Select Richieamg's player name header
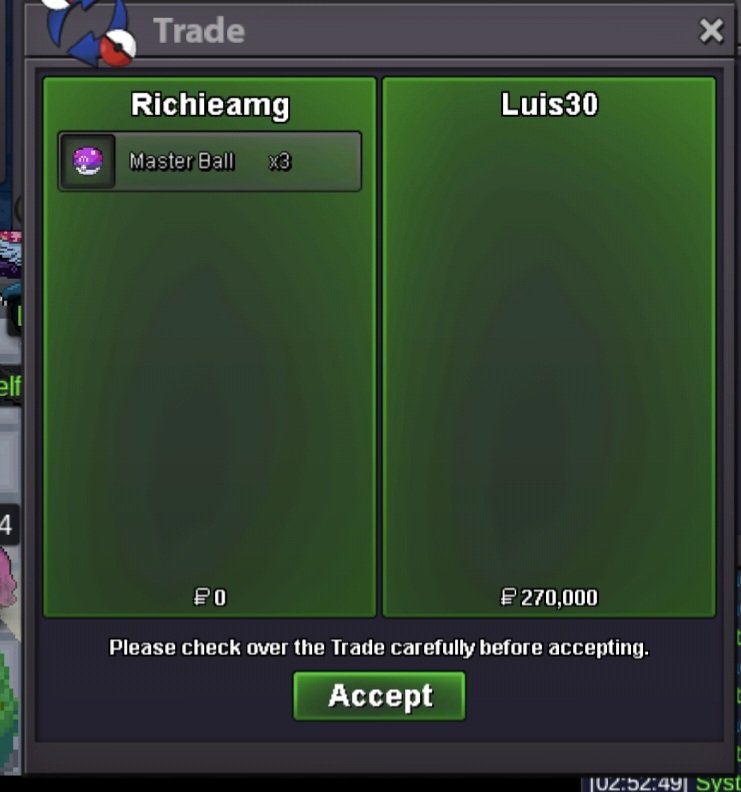This screenshot has height=792, width=741. tap(210, 105)
